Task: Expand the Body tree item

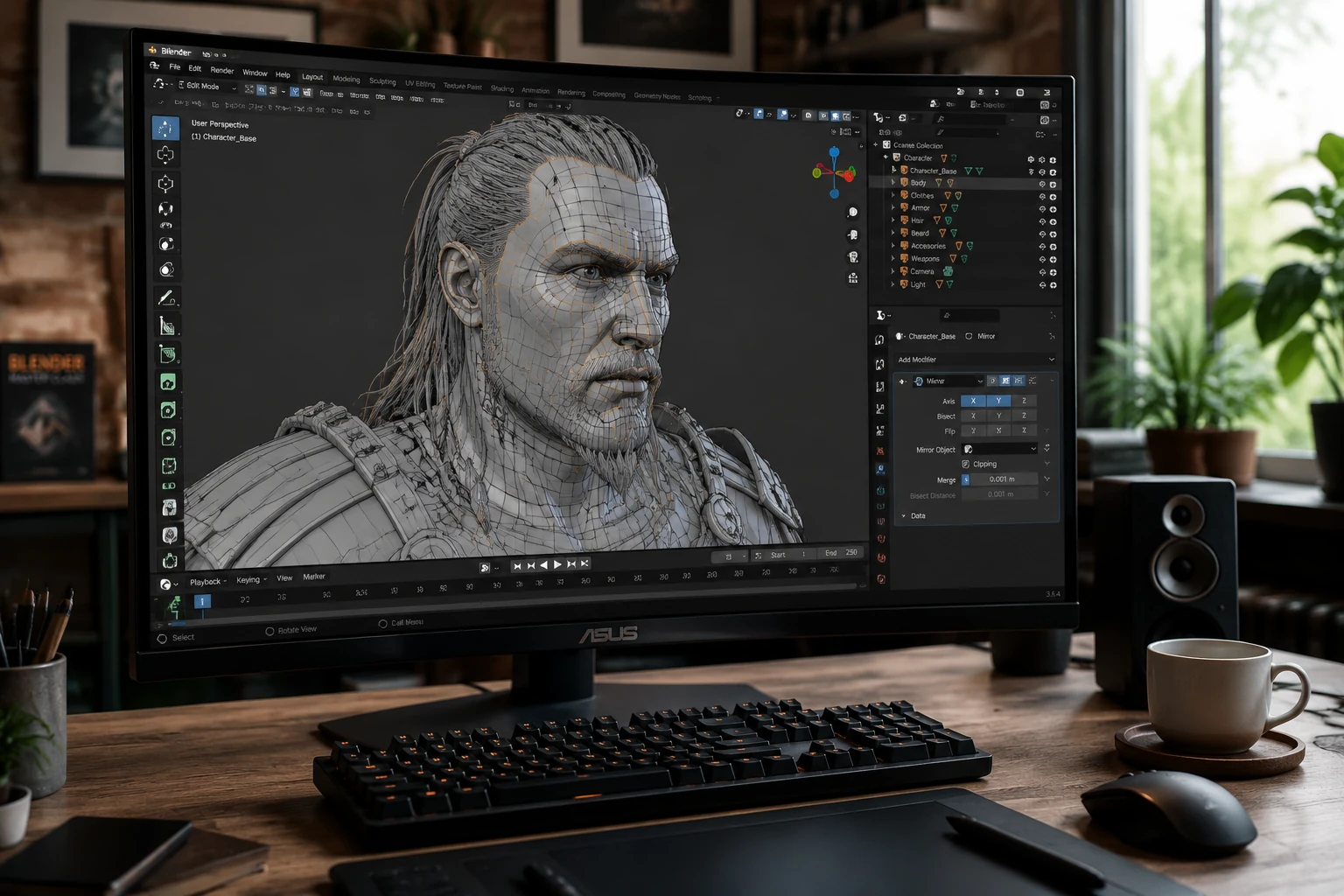Action: 893,183
